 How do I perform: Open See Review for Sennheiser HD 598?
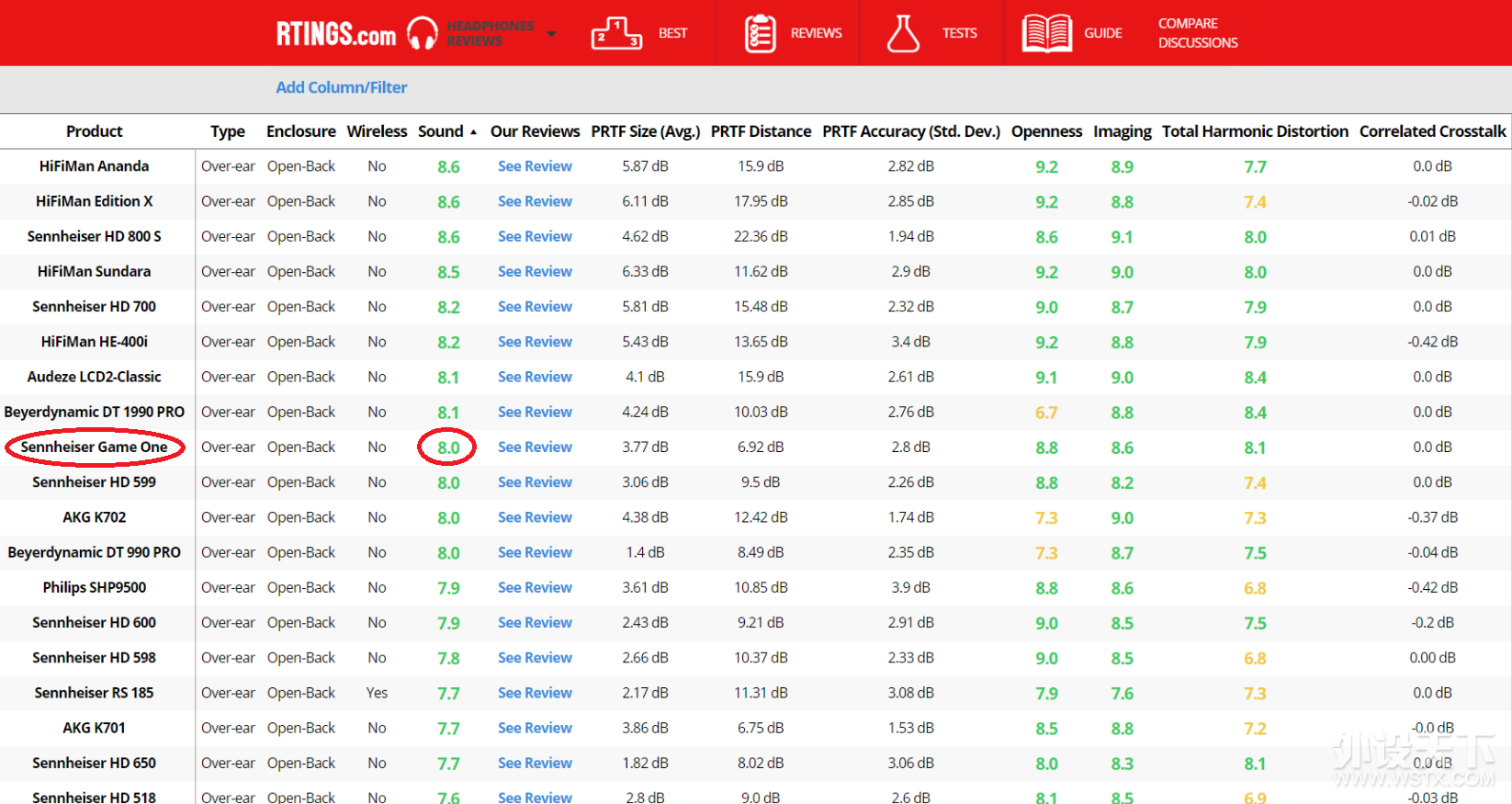pos(535,658)
